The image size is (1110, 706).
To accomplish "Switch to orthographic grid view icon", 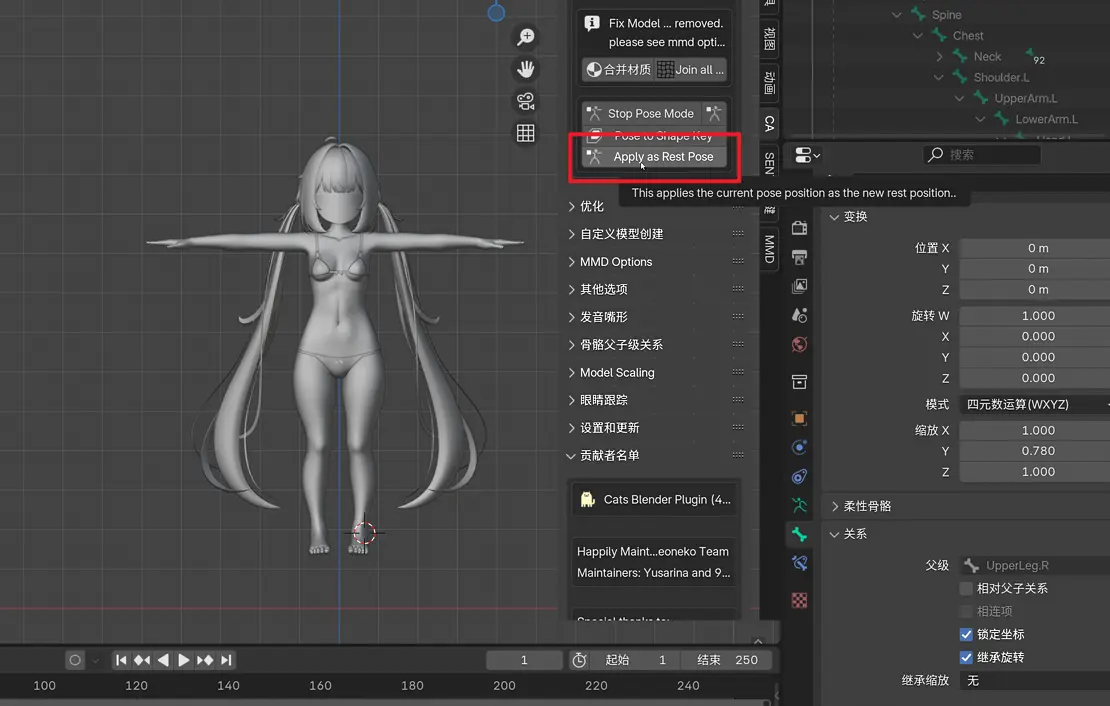I will click(x=525, y=133).
